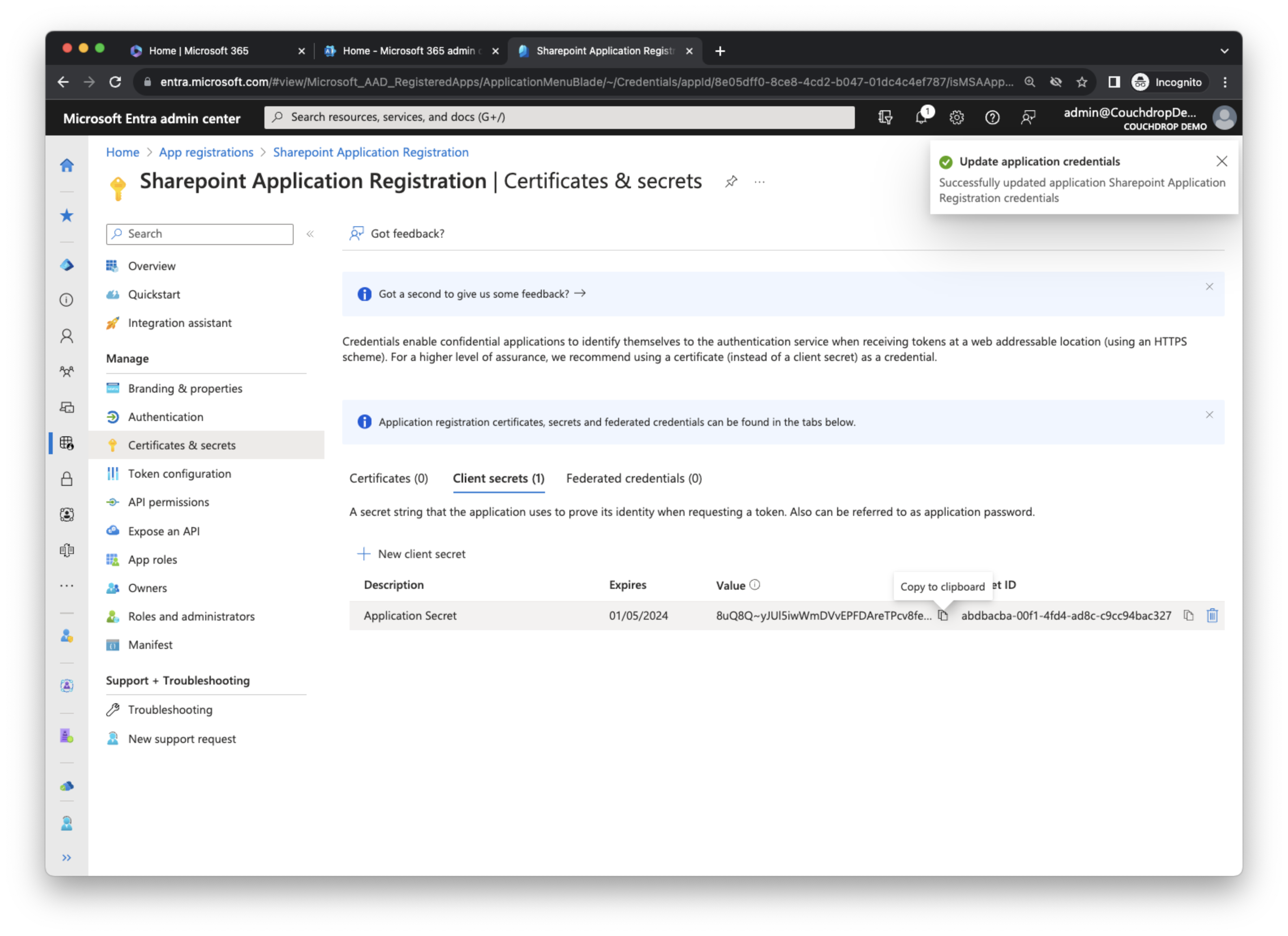Open the browser tab list dropdown arrow
Viewport: 1288px width, 936px height.
pos(1224,51)
